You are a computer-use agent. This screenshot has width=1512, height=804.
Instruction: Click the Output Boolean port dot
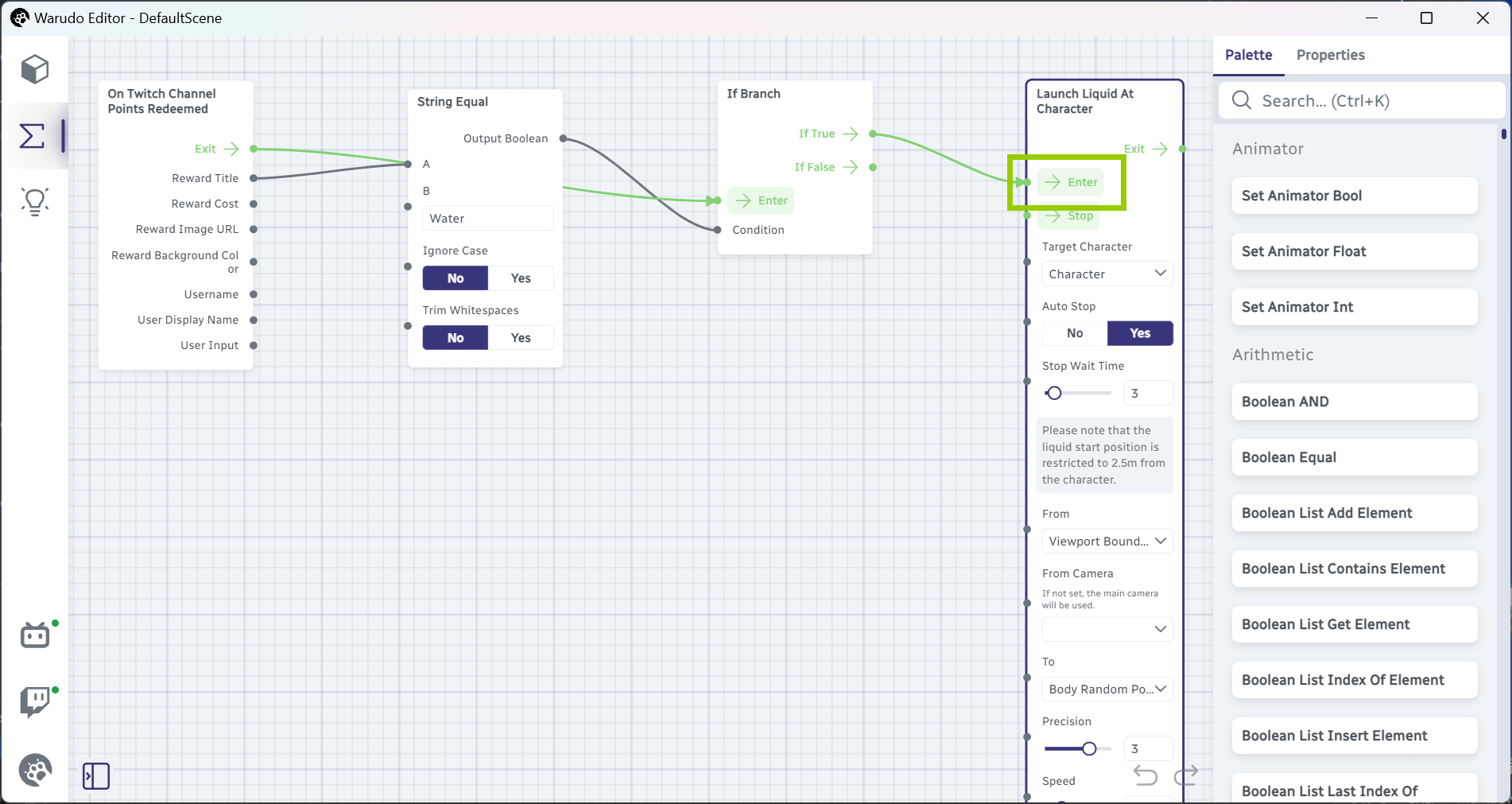(563, 138)
